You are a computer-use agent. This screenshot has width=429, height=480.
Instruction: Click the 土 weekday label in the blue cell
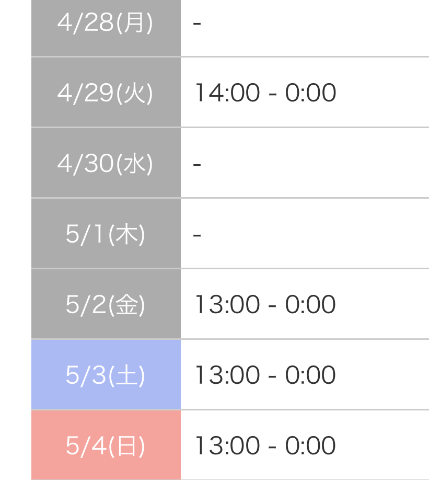pos(127,375)
